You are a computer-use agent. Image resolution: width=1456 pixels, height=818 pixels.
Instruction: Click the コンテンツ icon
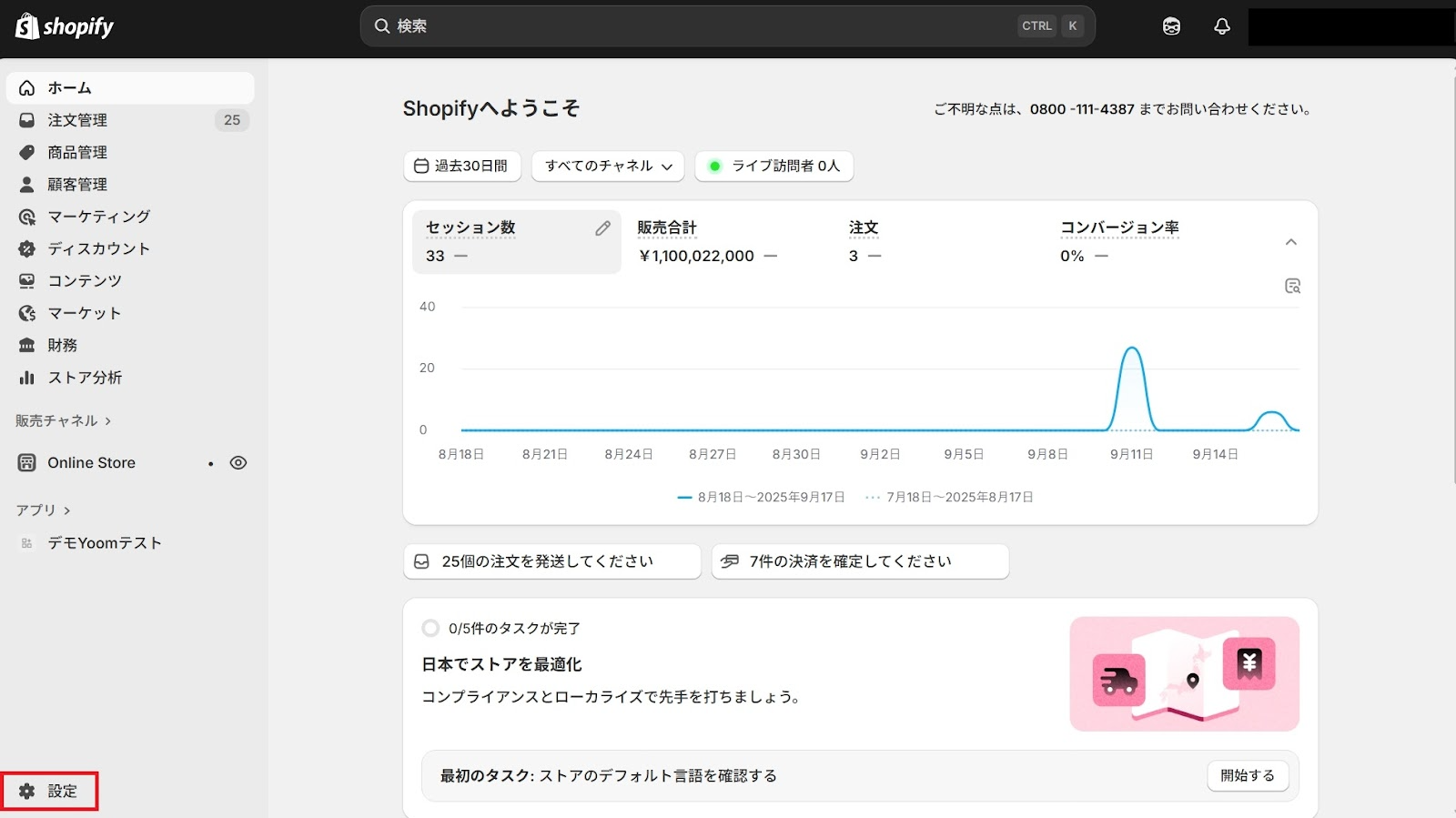coord(27,281)
